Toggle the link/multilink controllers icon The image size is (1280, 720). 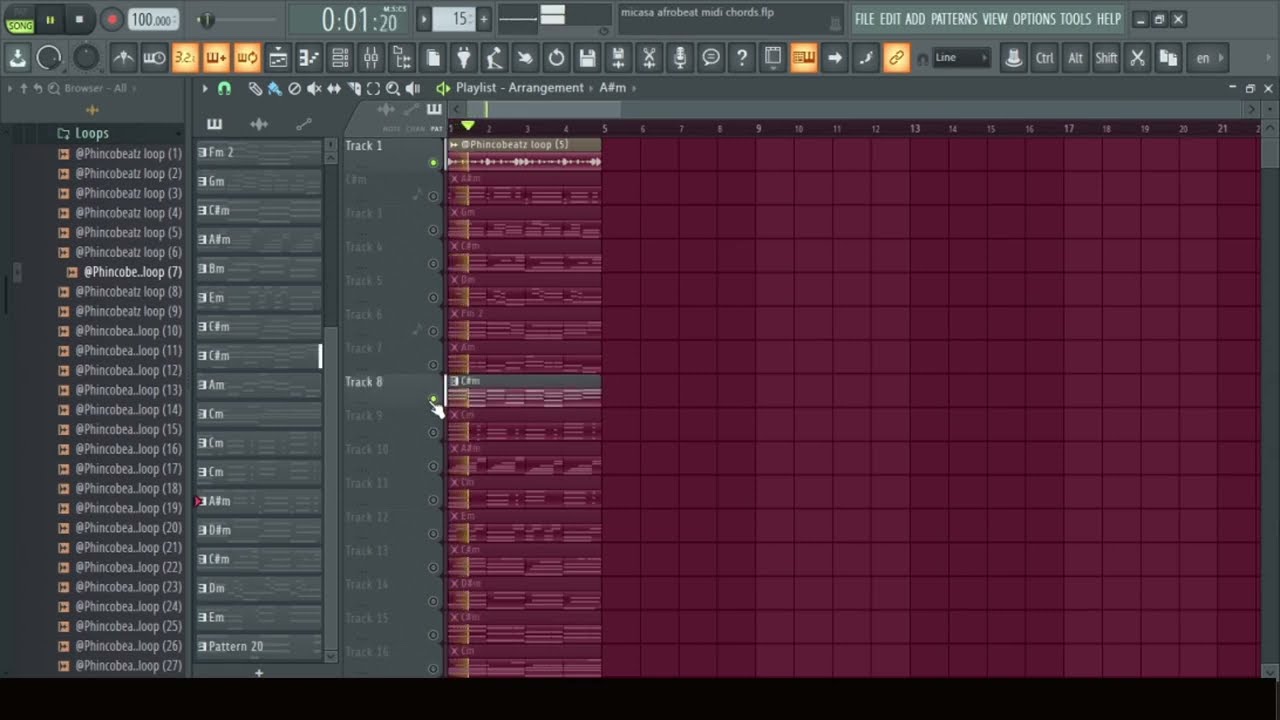pos(897,58)
